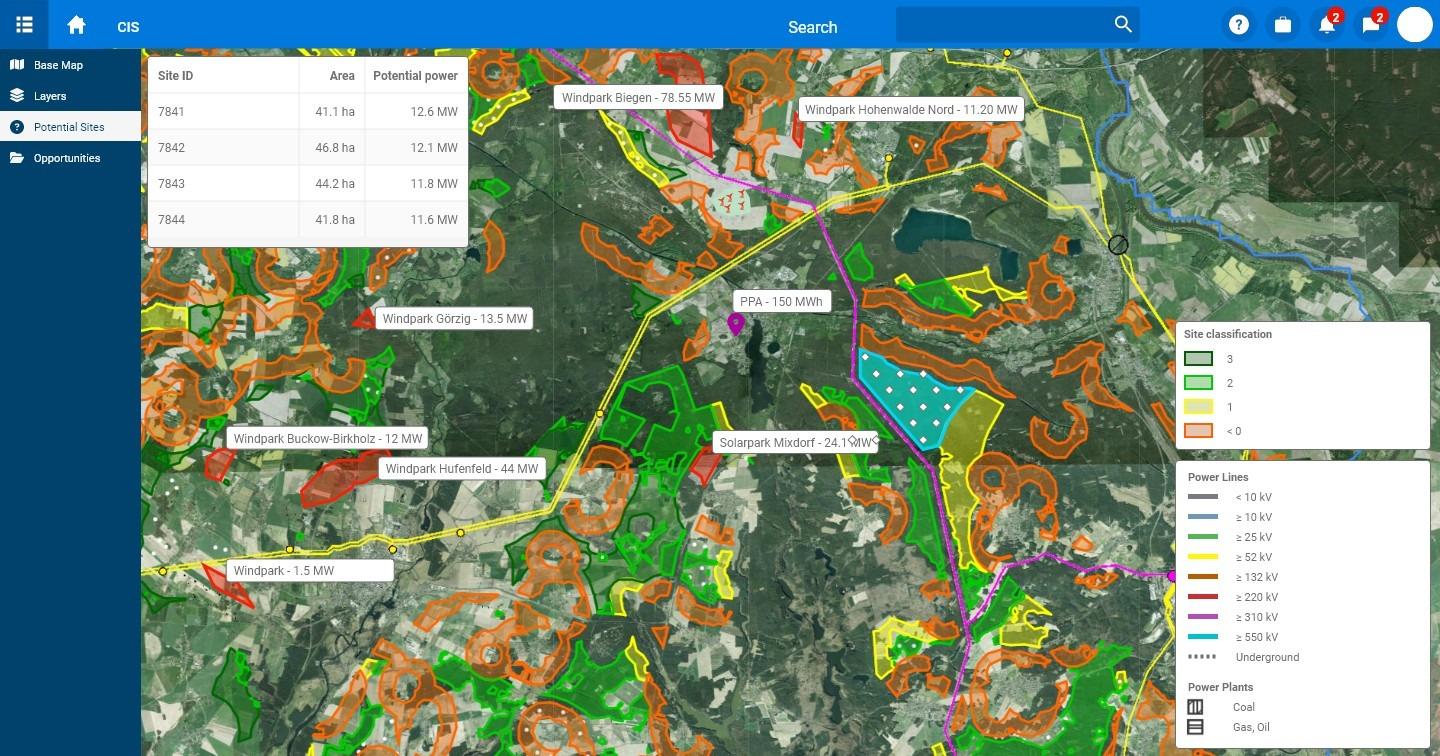This screenshot has height=756, width=1440.
Task: Click the black circle substation marker on the map
Action: point(1118,244)
